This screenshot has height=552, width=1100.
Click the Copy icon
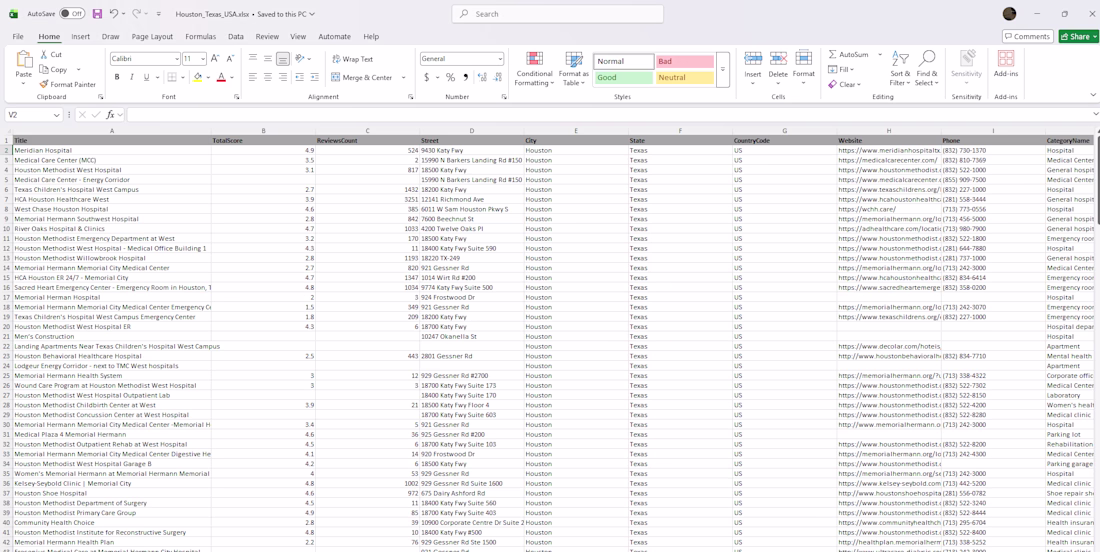pyautogui.click(x=43, y=69)
